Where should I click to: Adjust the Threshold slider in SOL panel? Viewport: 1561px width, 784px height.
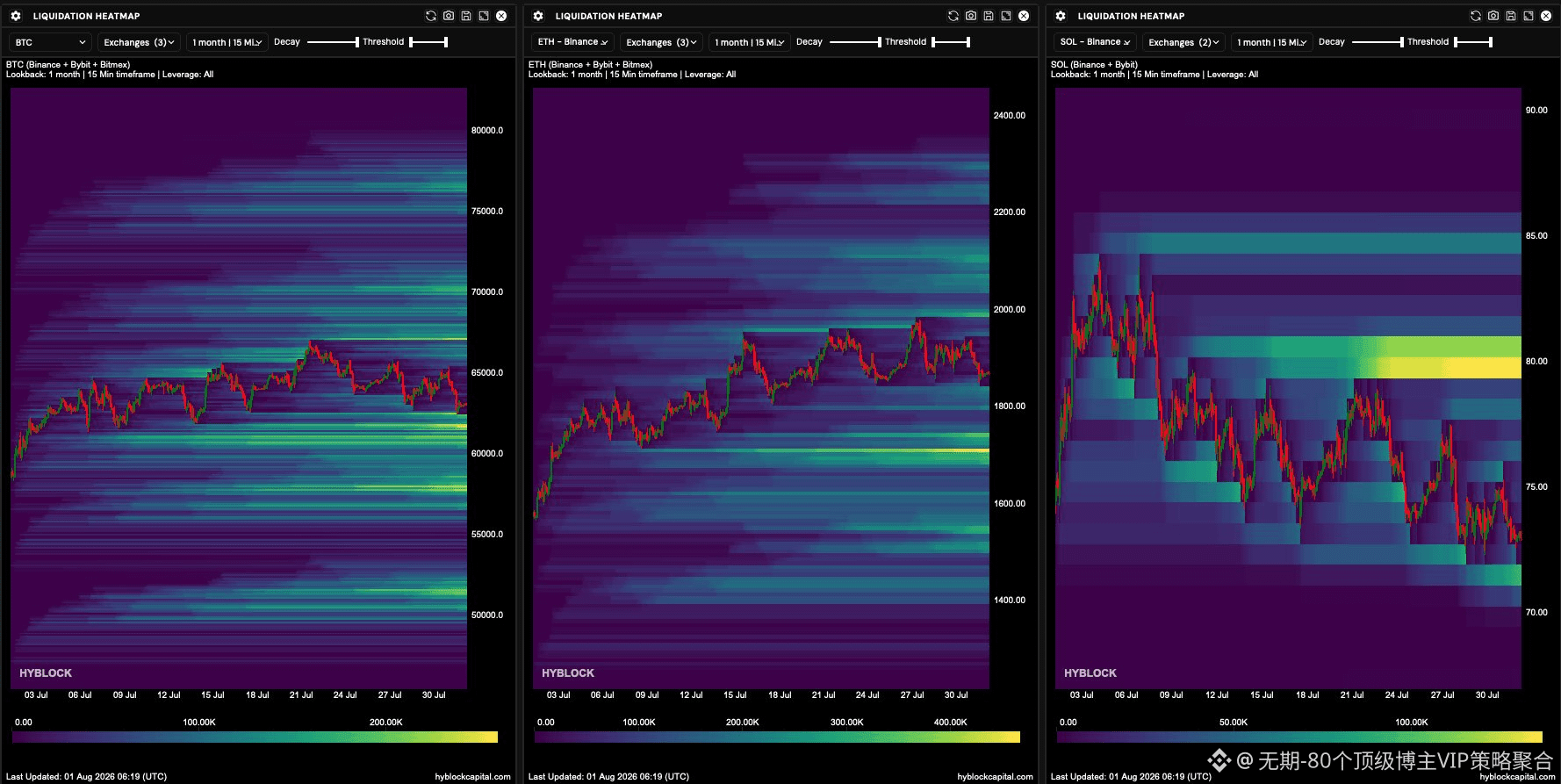point(1473,42)
